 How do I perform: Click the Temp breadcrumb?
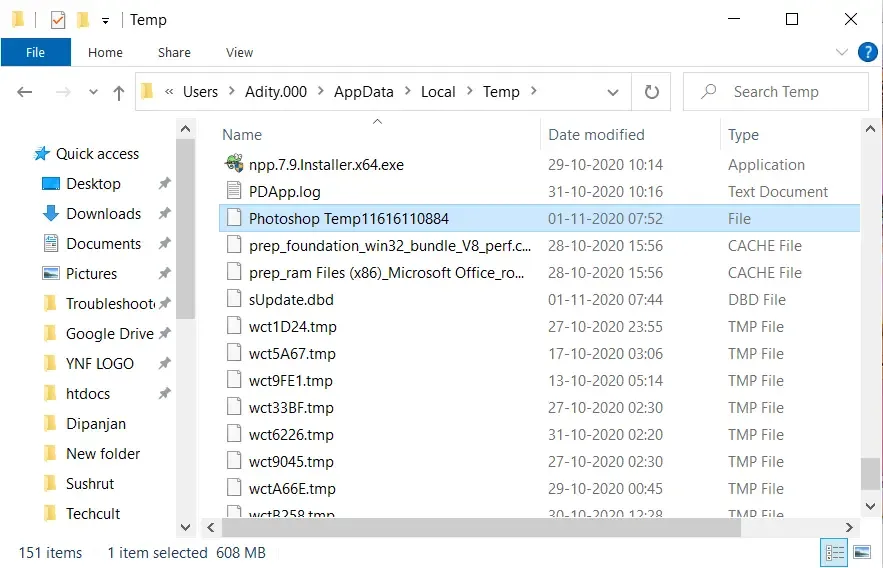coord(501,92)
